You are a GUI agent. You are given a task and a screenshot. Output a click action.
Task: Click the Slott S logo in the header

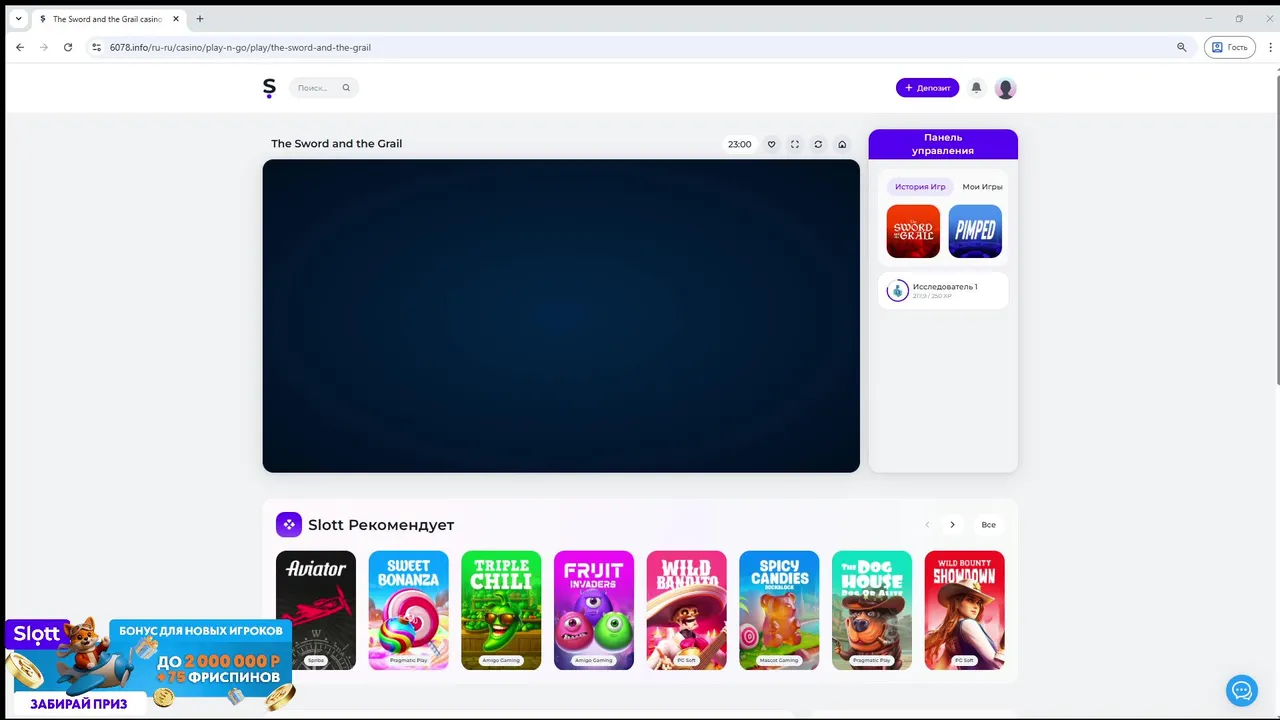click(269, 88)
